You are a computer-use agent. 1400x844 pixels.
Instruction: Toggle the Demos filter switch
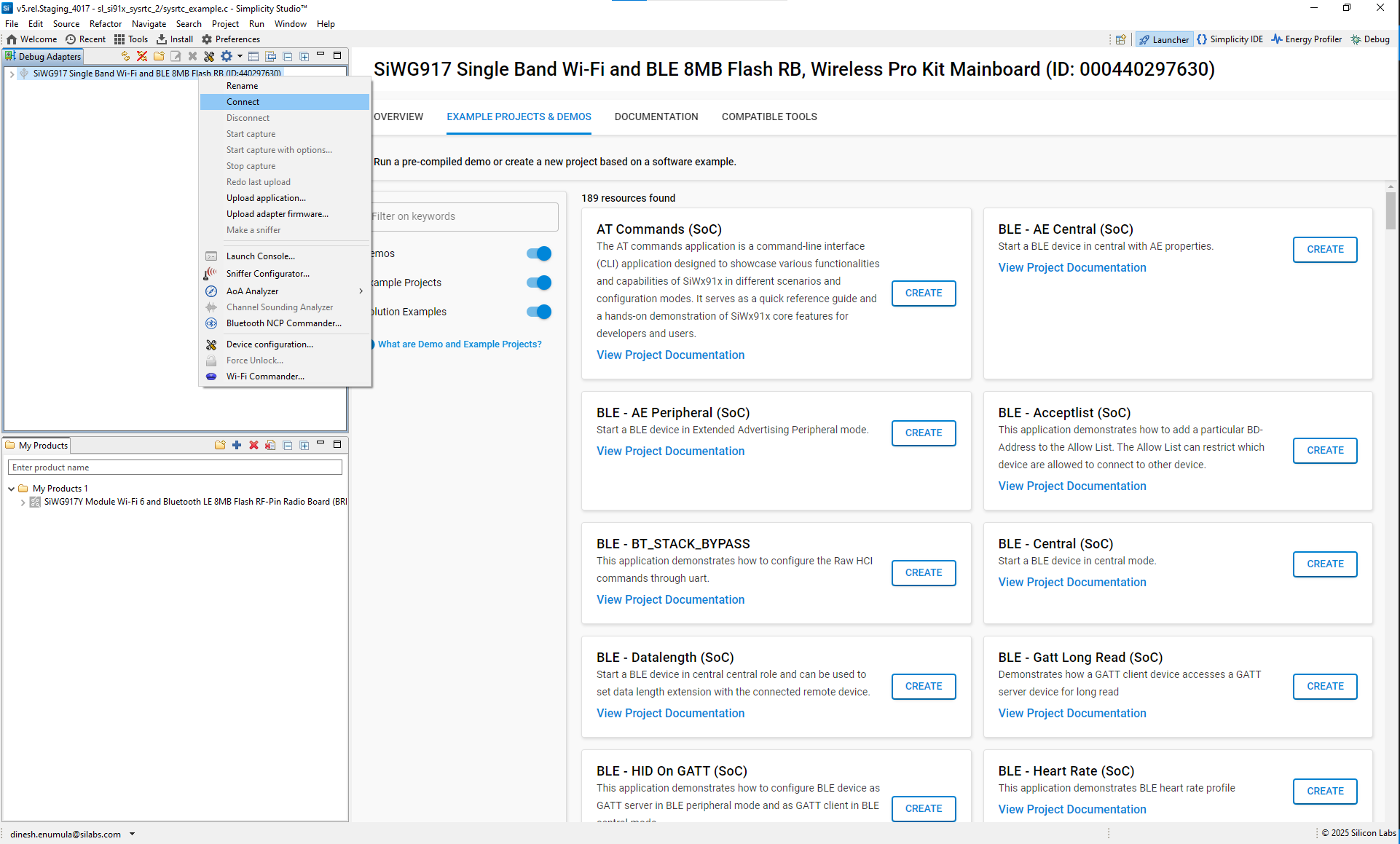(539, 253)
